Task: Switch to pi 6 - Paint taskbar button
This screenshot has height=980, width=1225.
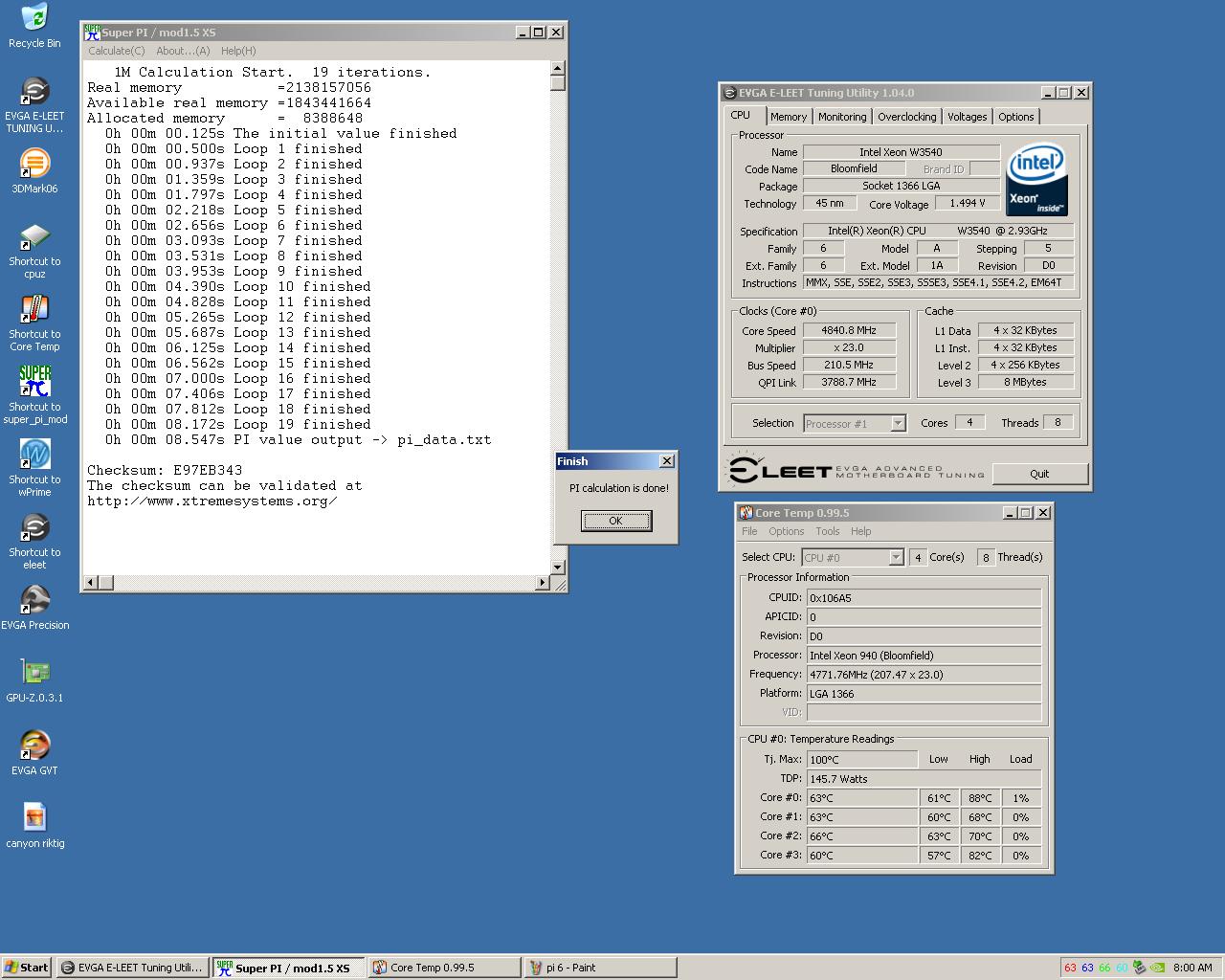Action: [x=599, y=968]
